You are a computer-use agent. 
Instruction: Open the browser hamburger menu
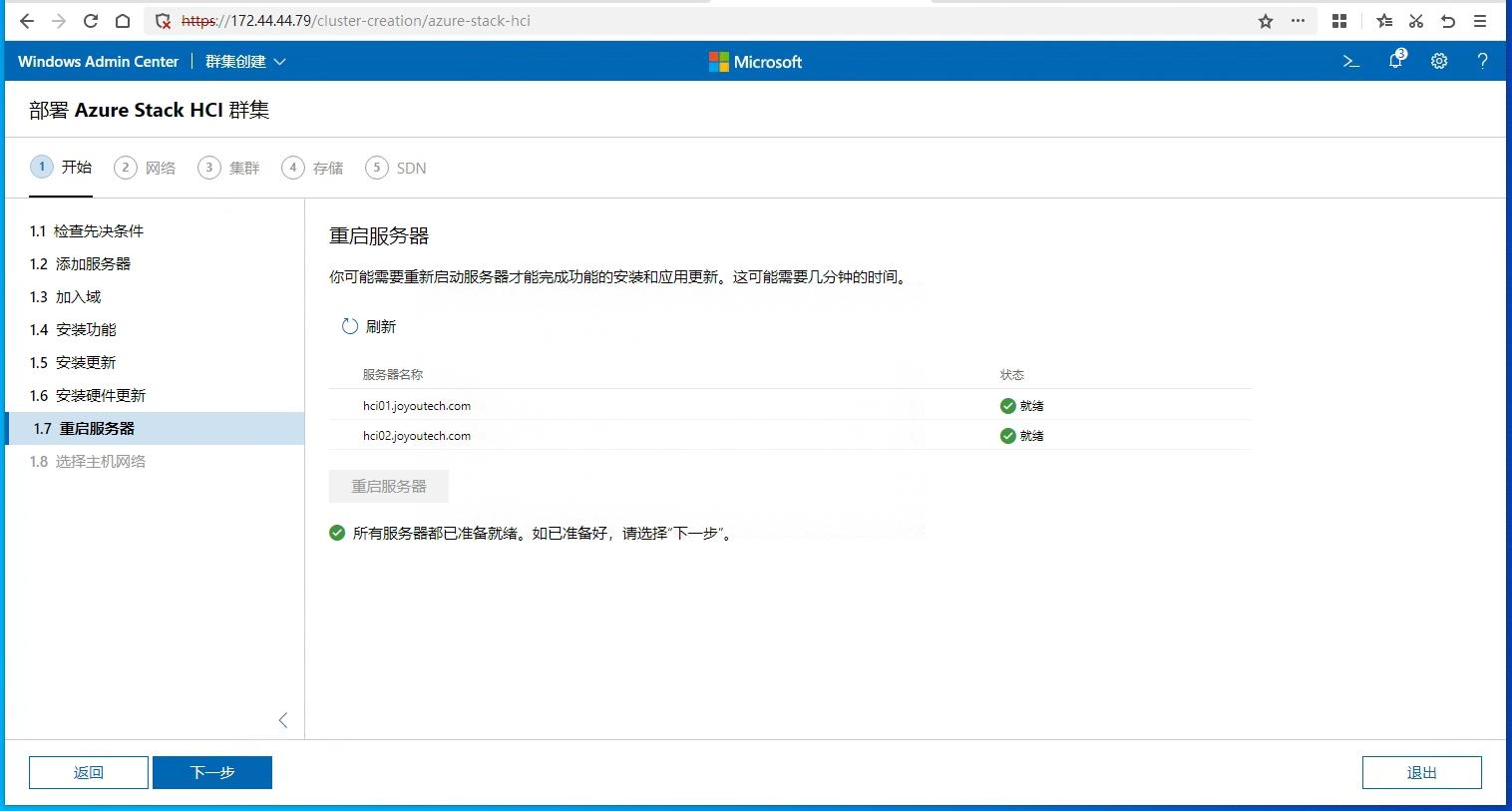(1480, 21)
